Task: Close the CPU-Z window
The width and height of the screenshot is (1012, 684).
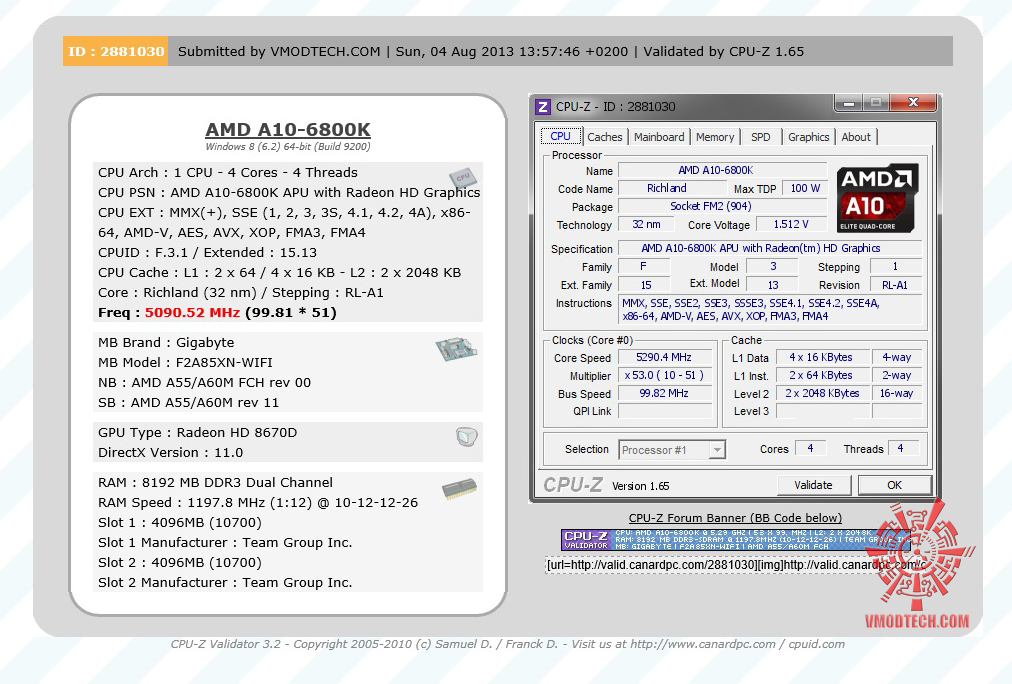Action: click(913, 103)
